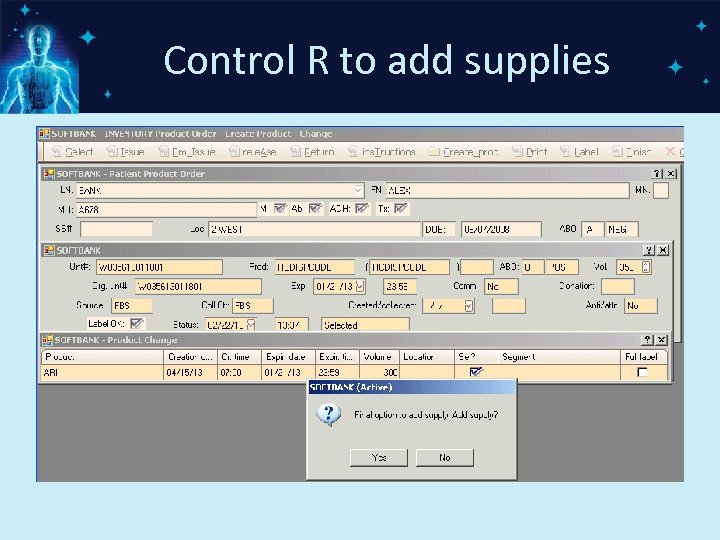Click the Print toolbar icon
The width and height of the screenshot is (720, 540).
[518, 152]
